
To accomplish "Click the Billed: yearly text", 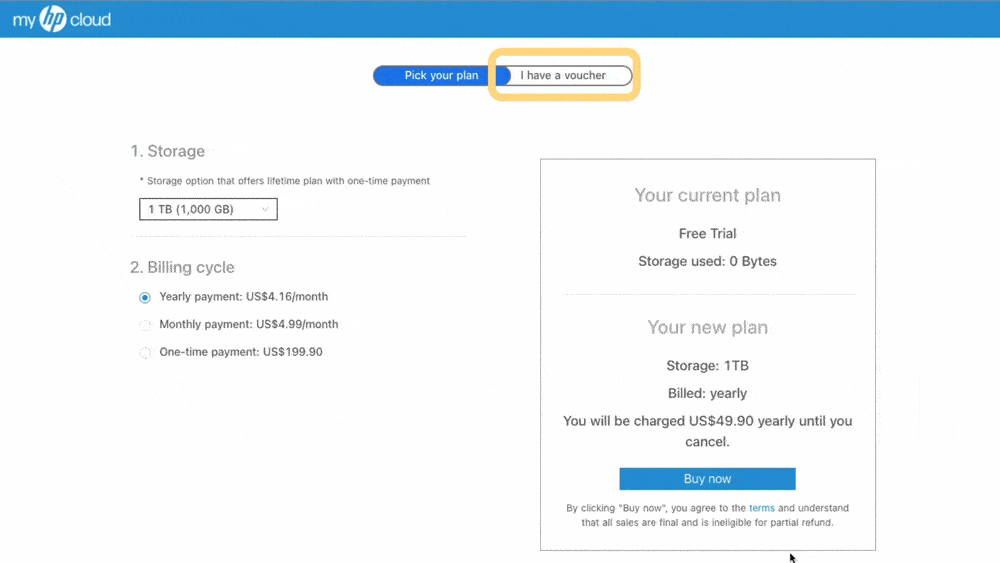I will click(707, 393).
